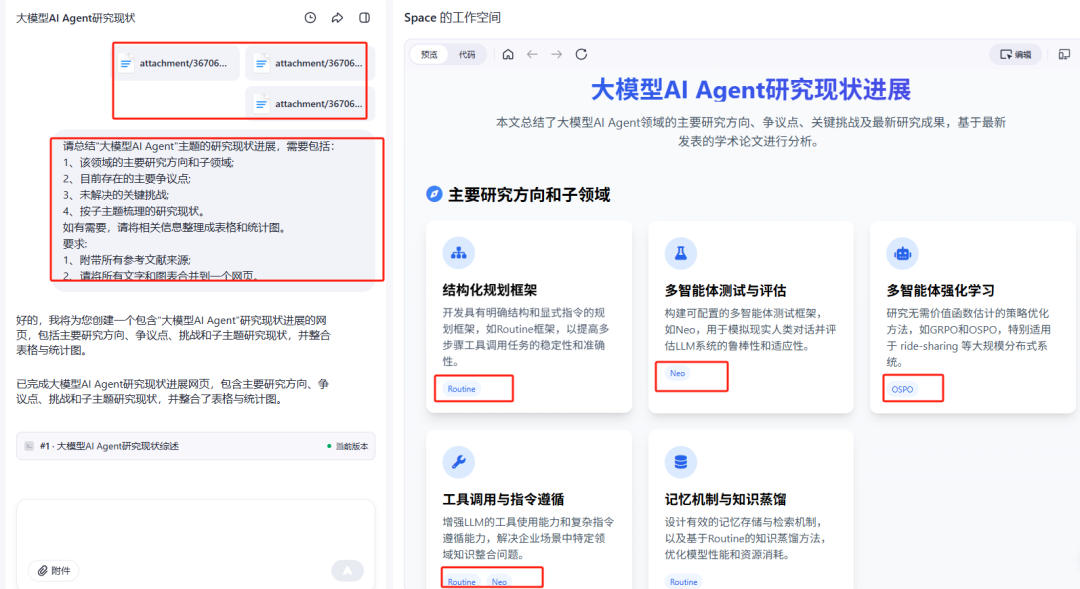Click the hierarchy icon on 结构化规划框架 card
This screenshot has width=1080, height=589.
pos(459,254)
